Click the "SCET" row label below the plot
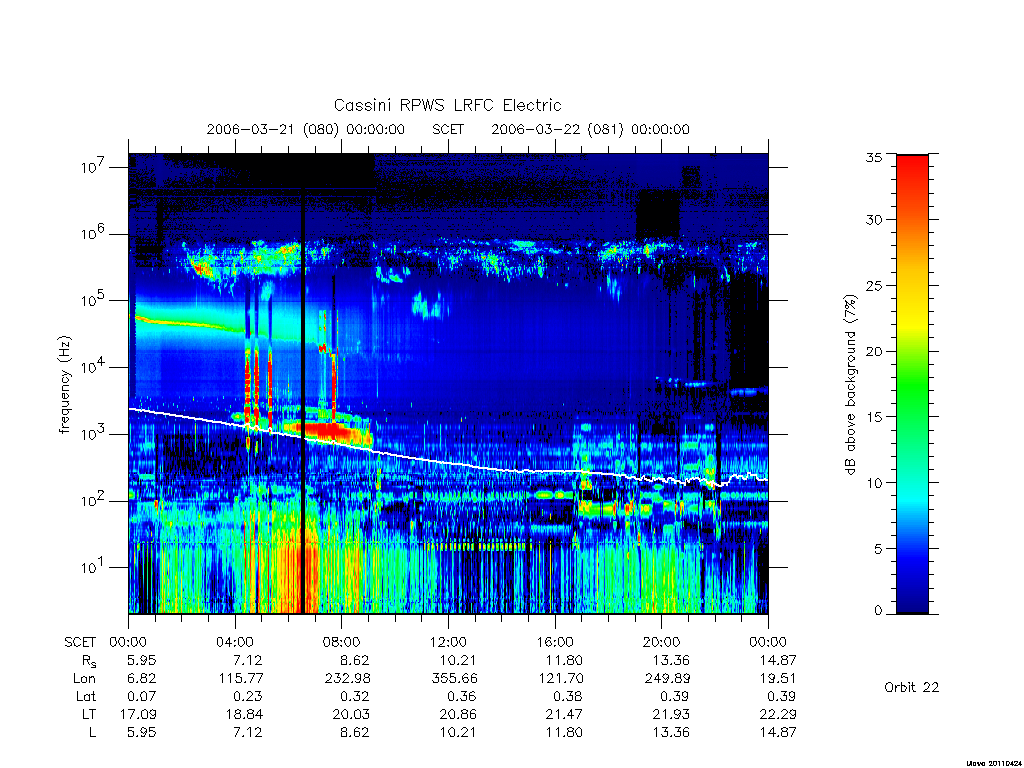 (80, 643)
